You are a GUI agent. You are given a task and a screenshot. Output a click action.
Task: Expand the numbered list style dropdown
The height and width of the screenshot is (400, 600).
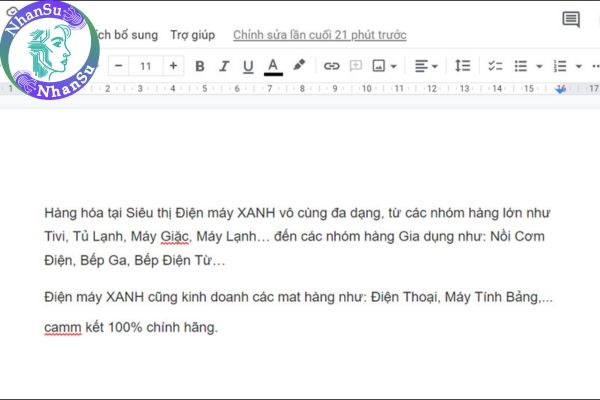579,67
